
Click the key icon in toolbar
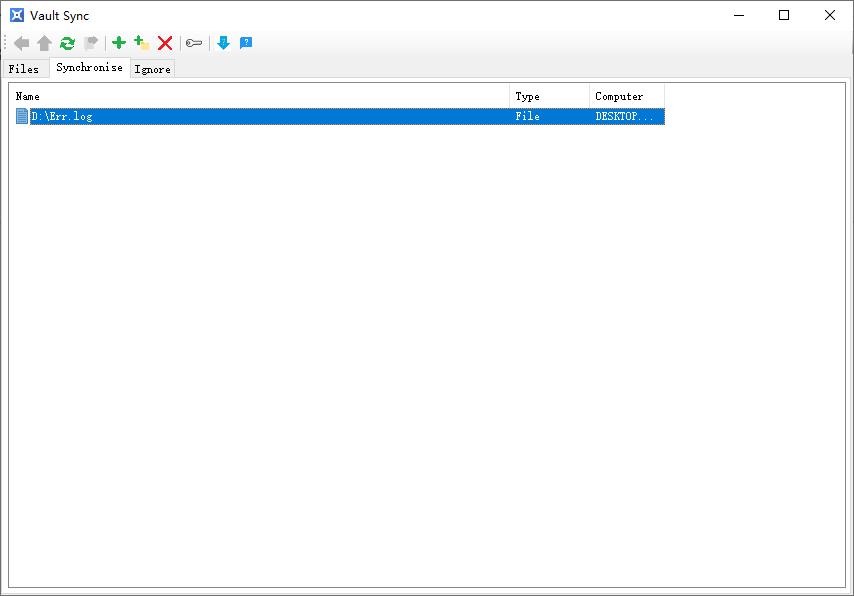pyautogui.click(x=194, y=43)
